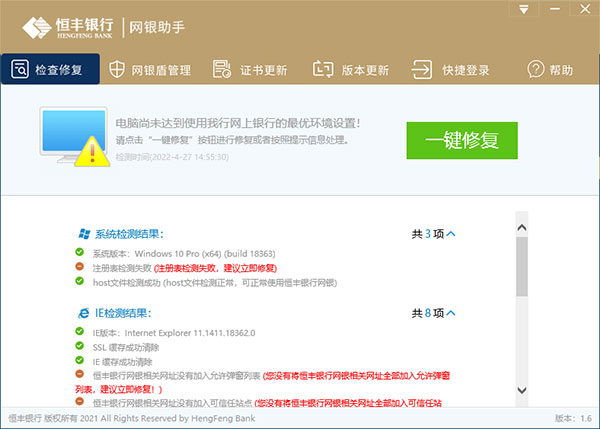
Task: Click text 恒丰银行网银相关网址没有加入可信任站点
Action: pyautogui.click(x=172, y=403)
